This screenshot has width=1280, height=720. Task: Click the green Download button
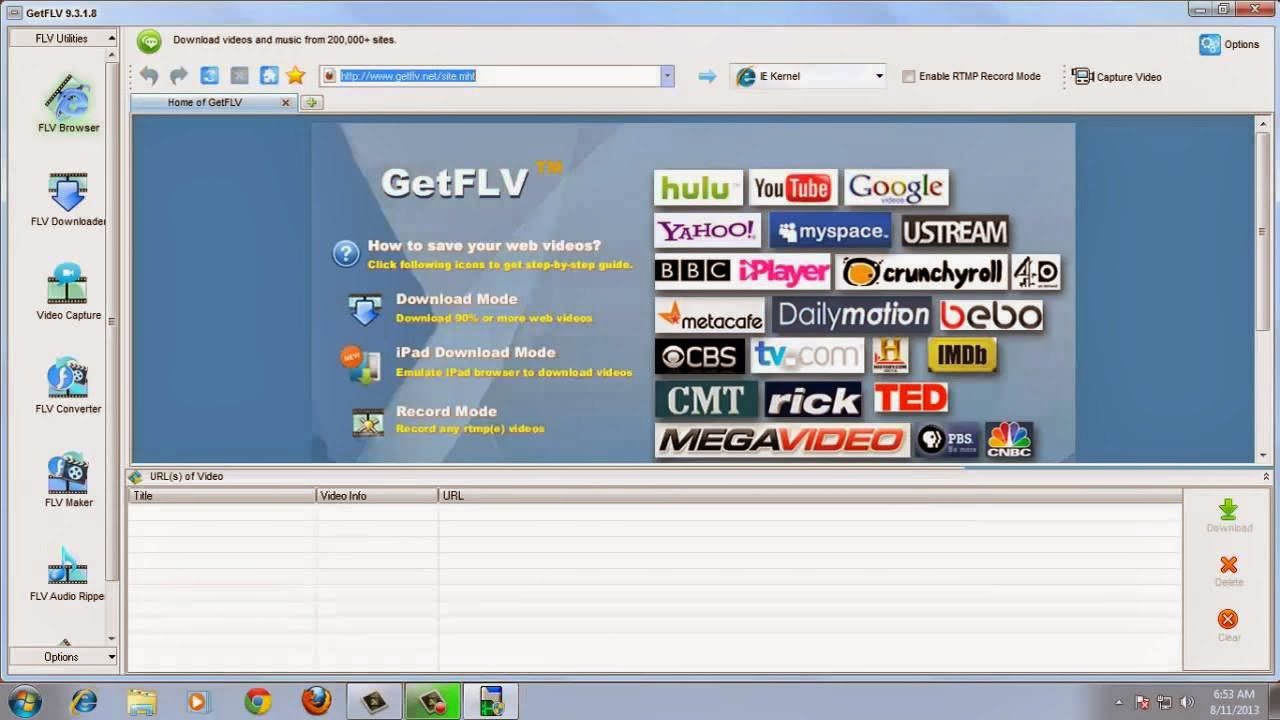coord(1228,516)
